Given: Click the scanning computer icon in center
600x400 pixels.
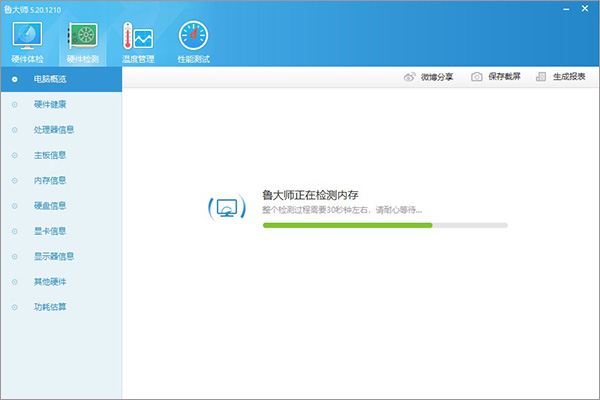Looking at the screenshot, I should tap(227, 208).
